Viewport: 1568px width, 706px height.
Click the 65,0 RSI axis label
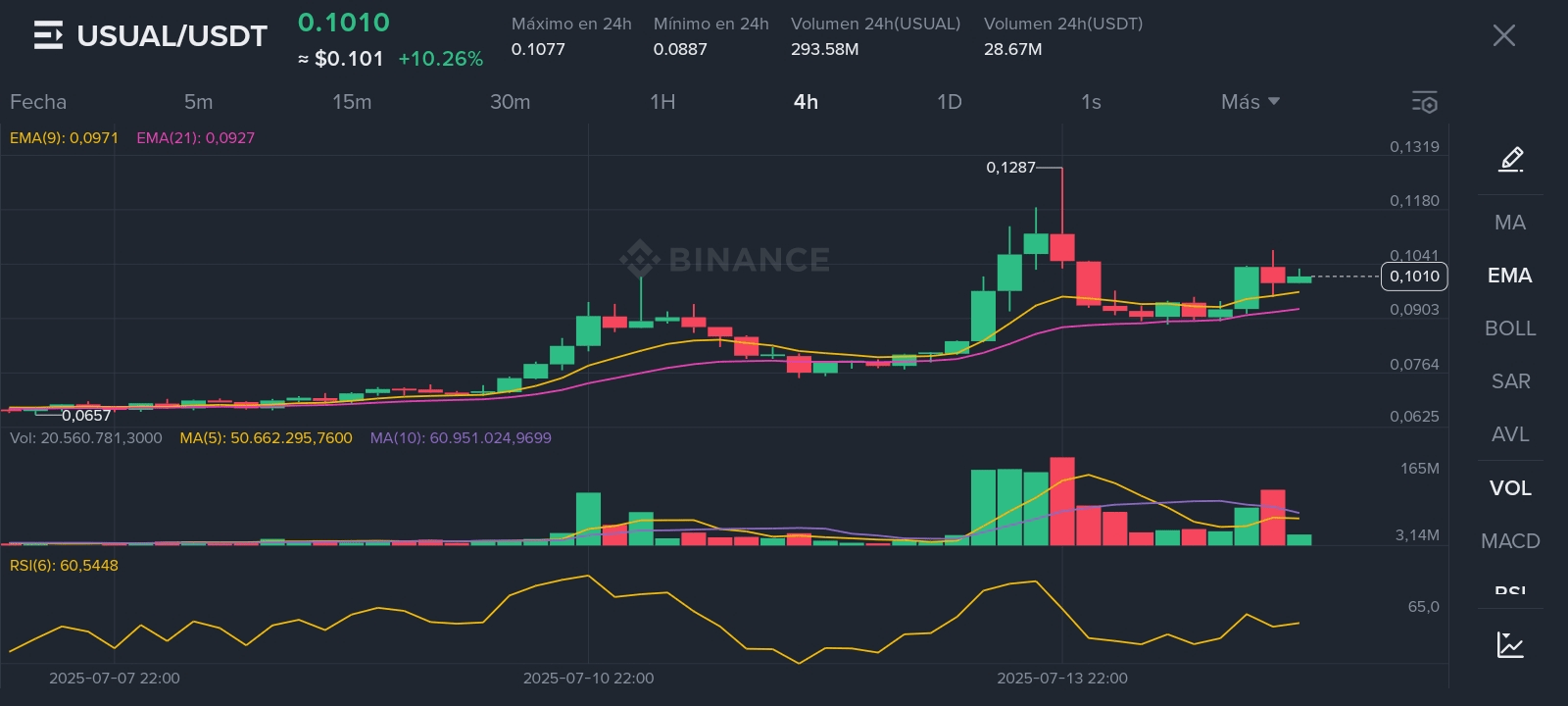tap(1424, 607)
